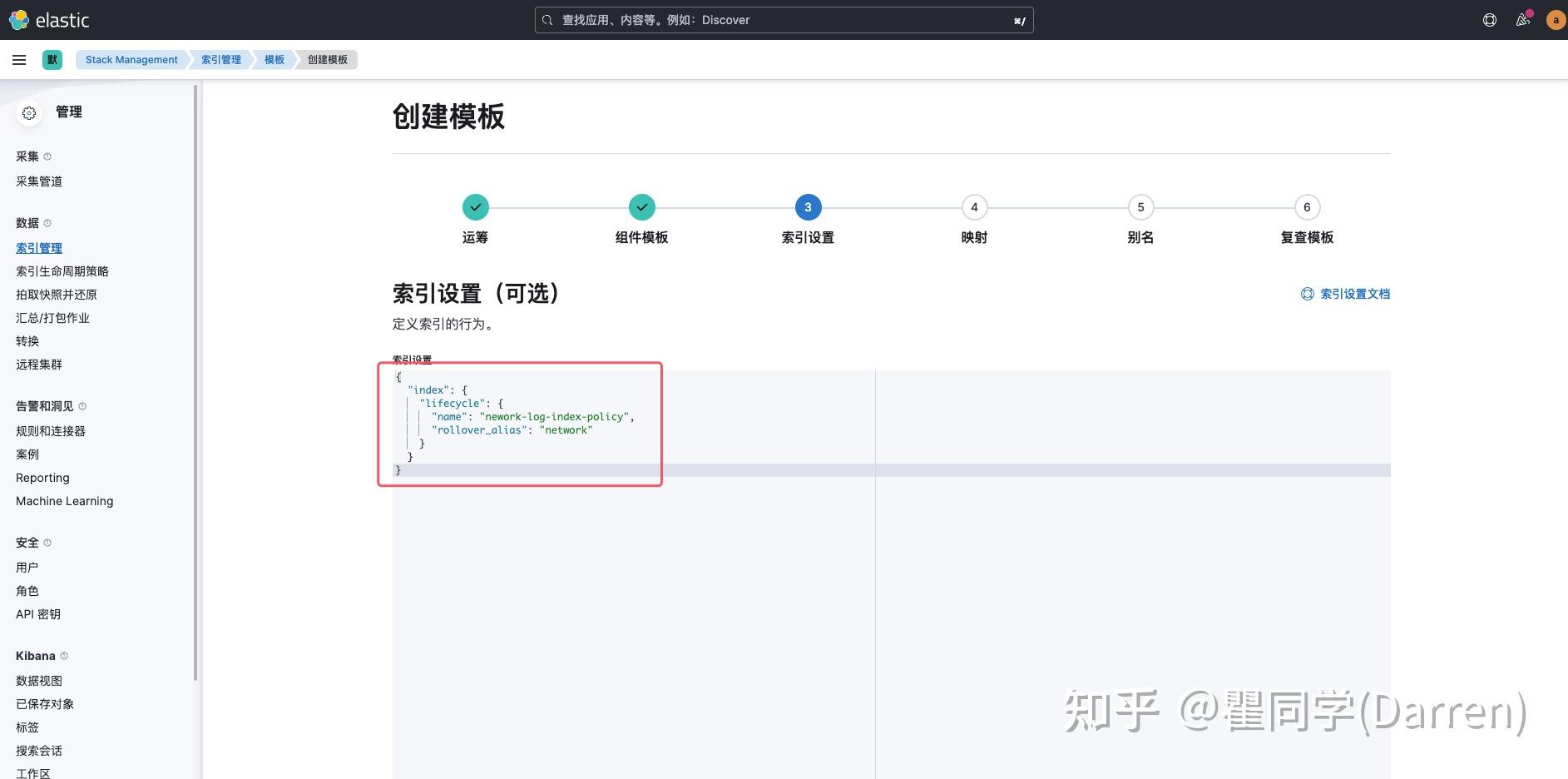The height and width of the screenshot is (779, 1568).
Task: Expand the hamburger navigation menu
Action: 19,59
